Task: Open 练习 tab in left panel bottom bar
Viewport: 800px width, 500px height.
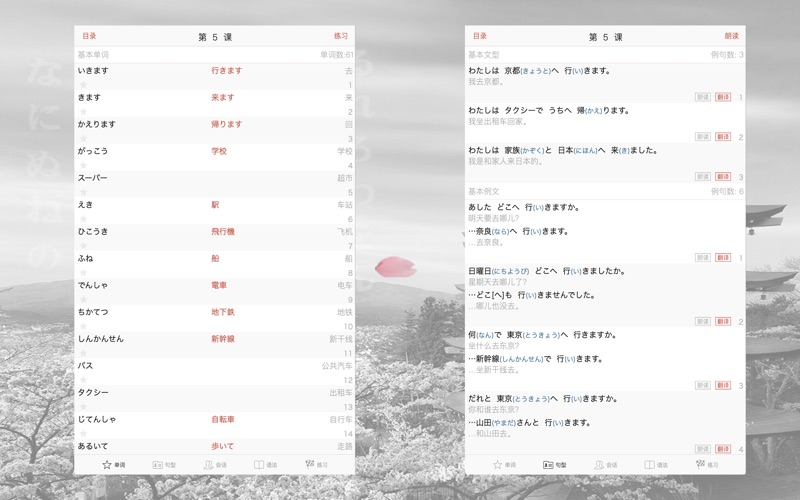Action: coord(316,465)
